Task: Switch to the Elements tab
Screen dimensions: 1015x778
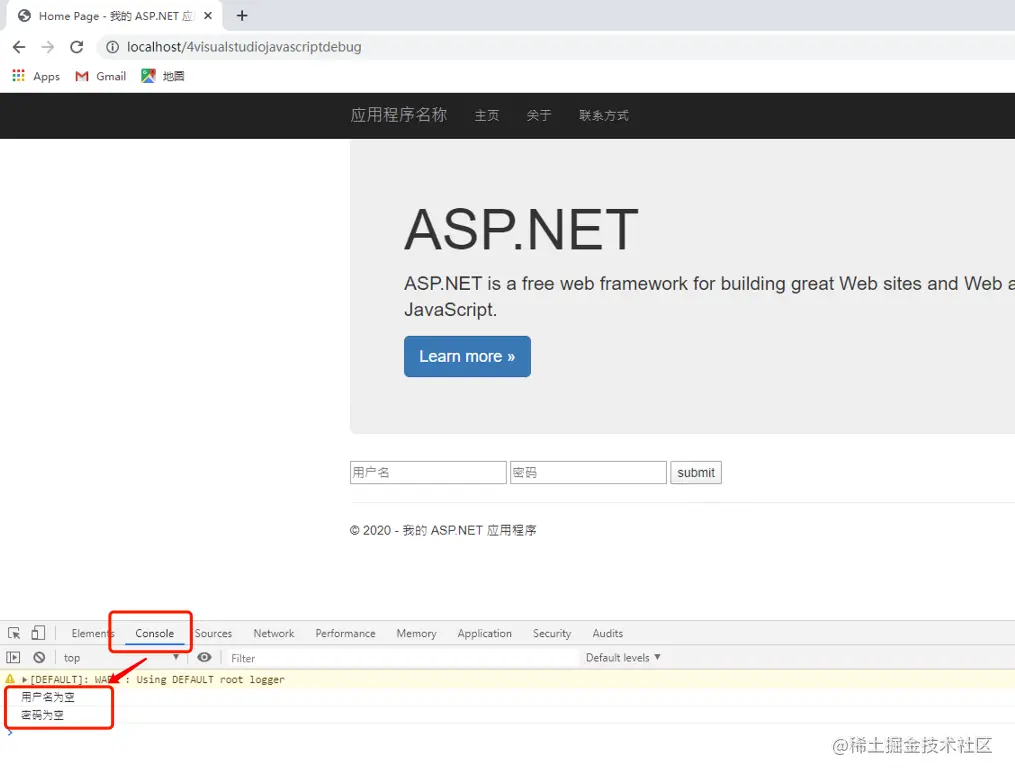Action: [x=93, y=633]
